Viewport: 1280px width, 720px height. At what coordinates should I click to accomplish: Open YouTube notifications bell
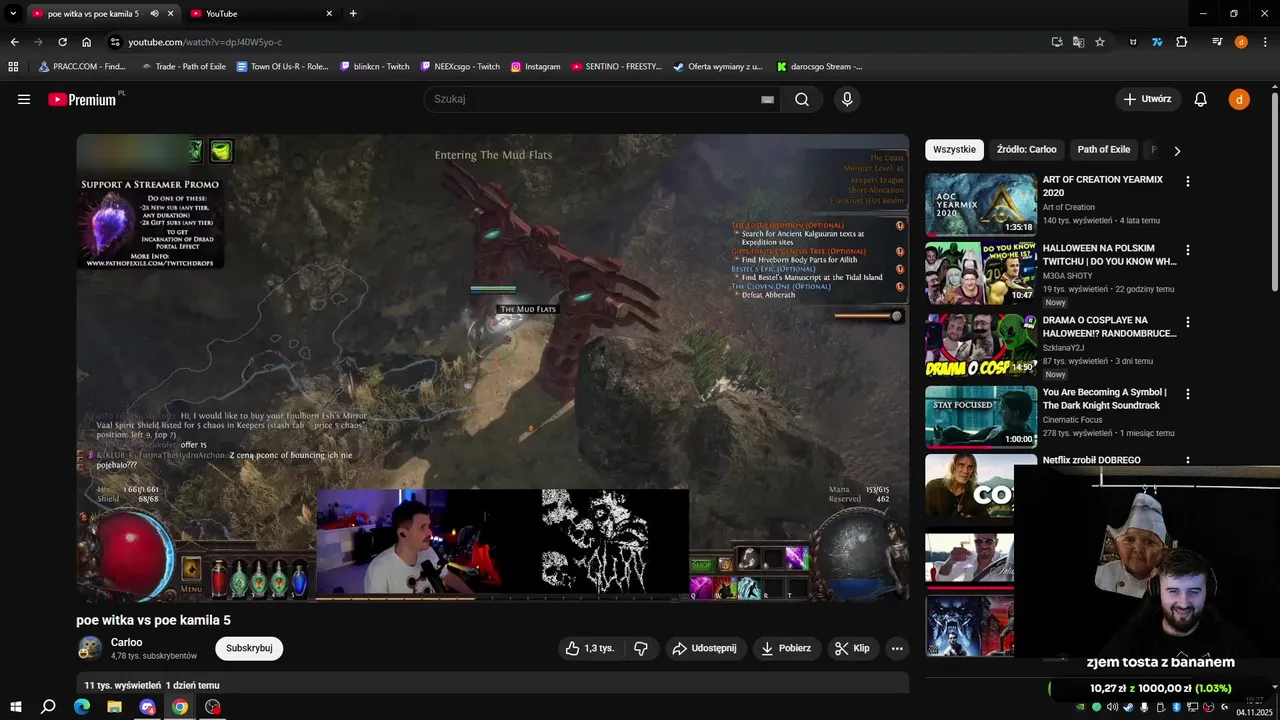(x=1201, y=99)
